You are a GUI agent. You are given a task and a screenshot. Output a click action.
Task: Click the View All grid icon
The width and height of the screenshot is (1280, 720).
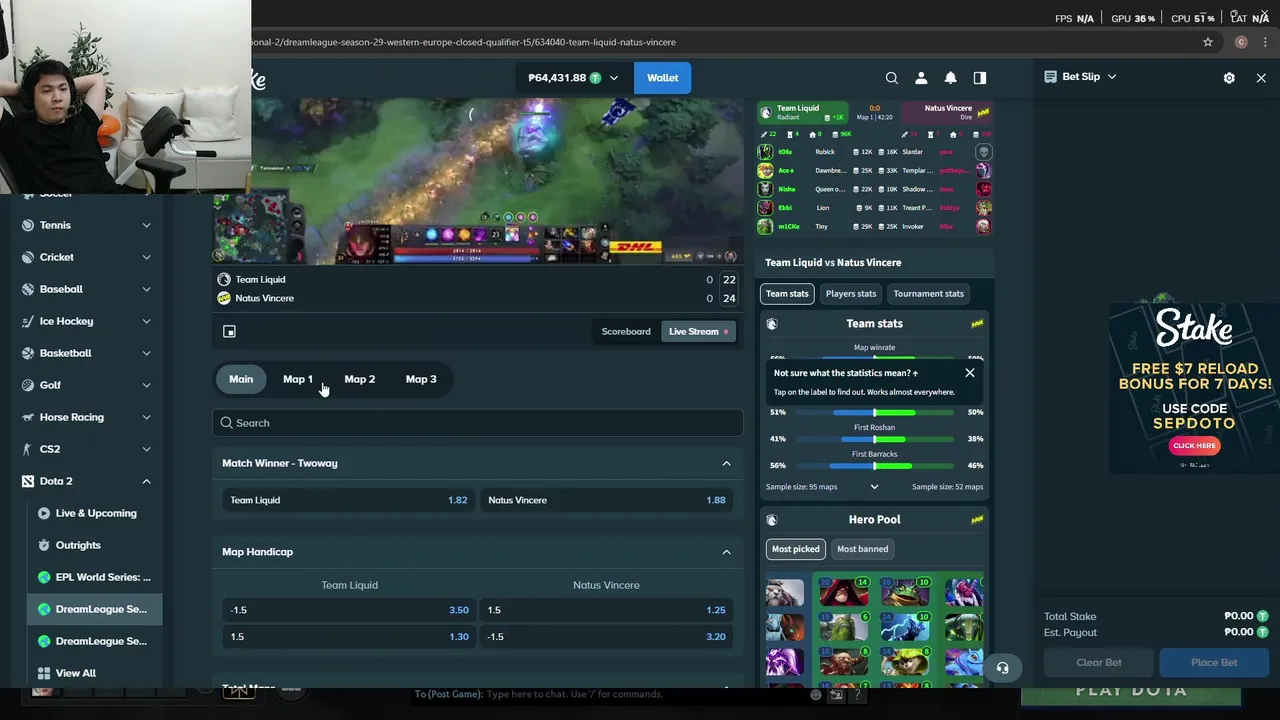[44, 673]
